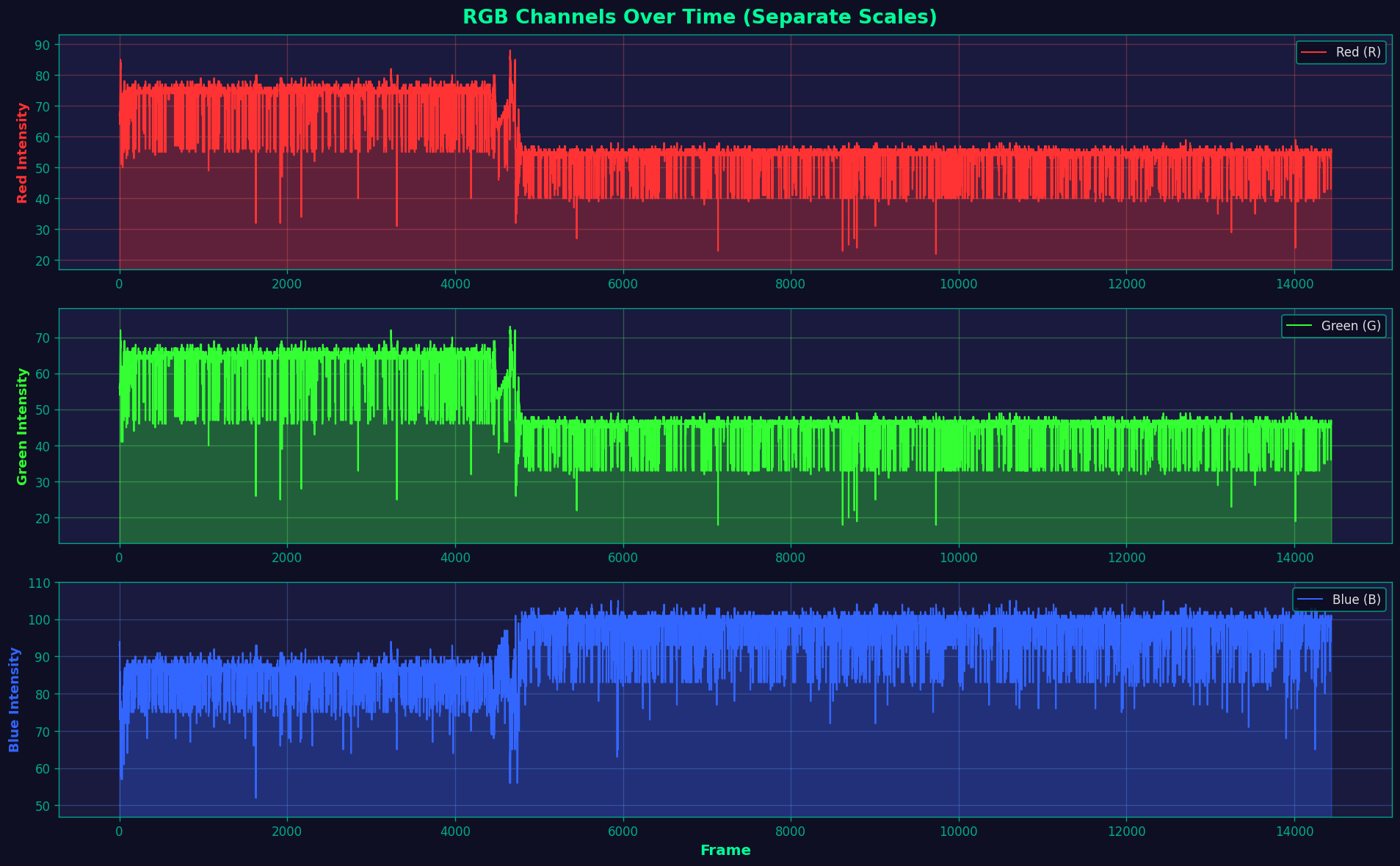This screenshot has width=1400, height=866.
Task: Click the 6000 frame tick under the red plot
Action: 623,284
